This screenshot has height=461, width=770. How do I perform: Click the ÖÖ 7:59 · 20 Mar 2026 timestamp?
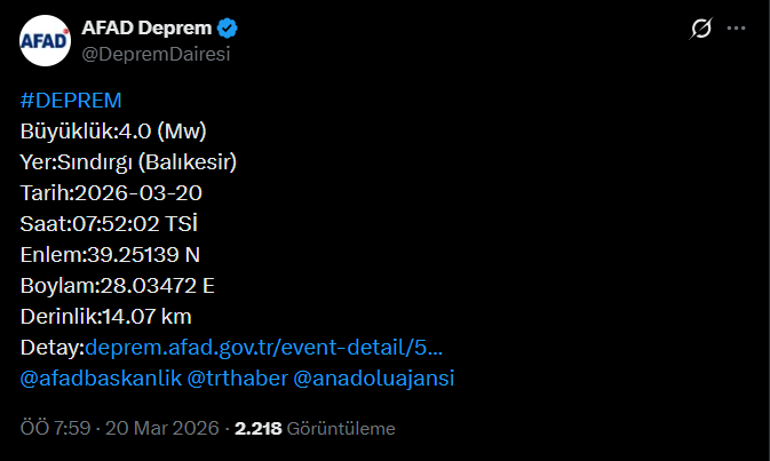[x=119, y=428]
